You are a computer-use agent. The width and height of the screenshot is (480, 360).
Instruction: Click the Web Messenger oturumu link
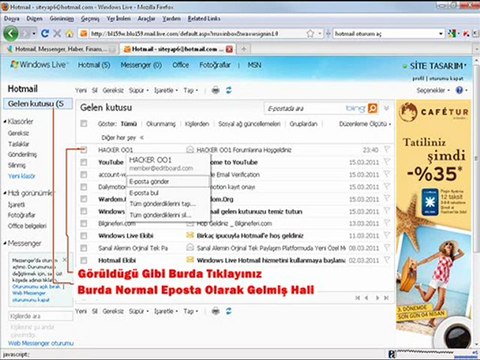coord(41,343)
